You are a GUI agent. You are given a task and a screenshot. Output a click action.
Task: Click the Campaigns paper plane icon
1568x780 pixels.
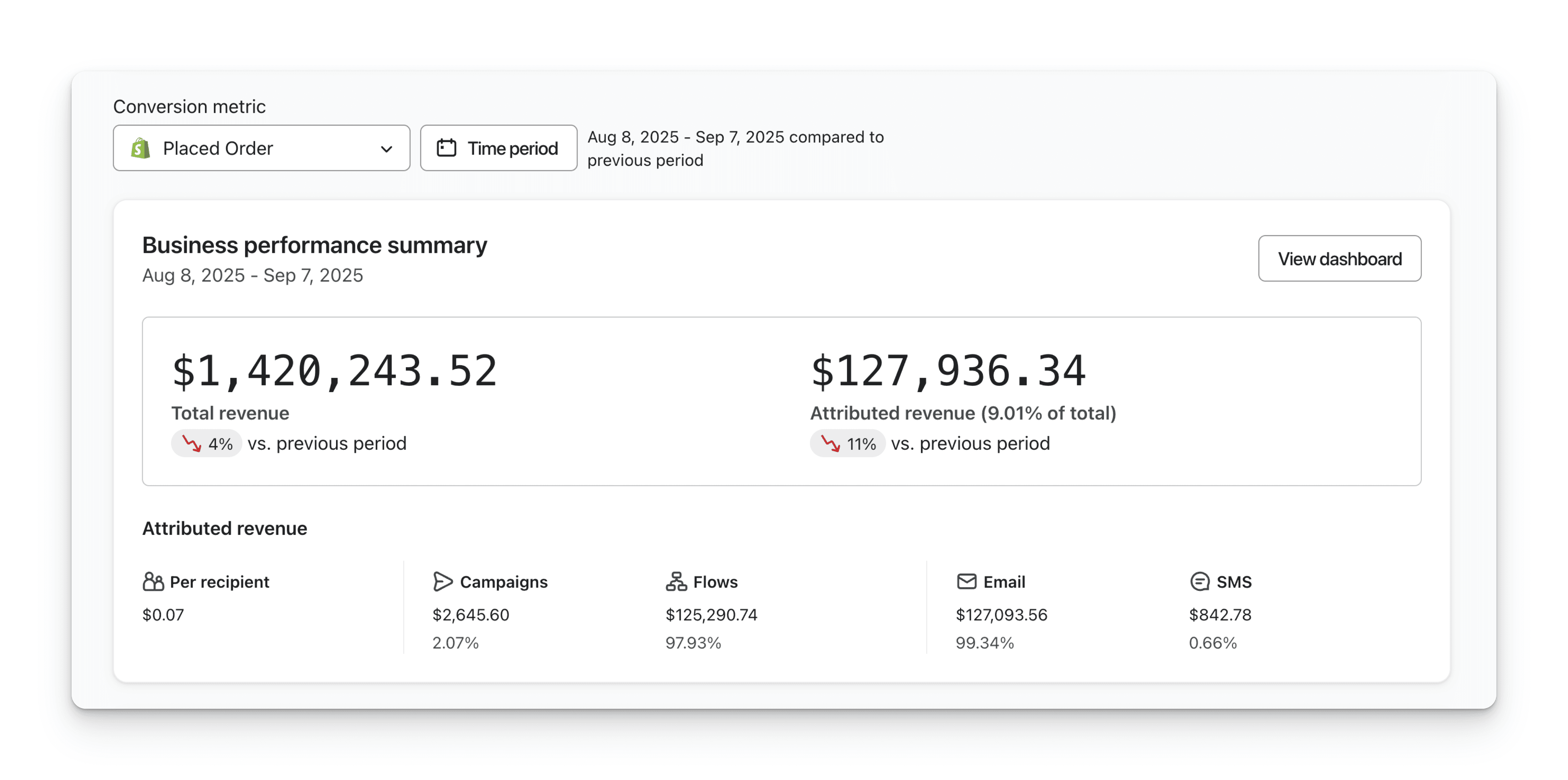pyautogui.click(x=443, y=582)
